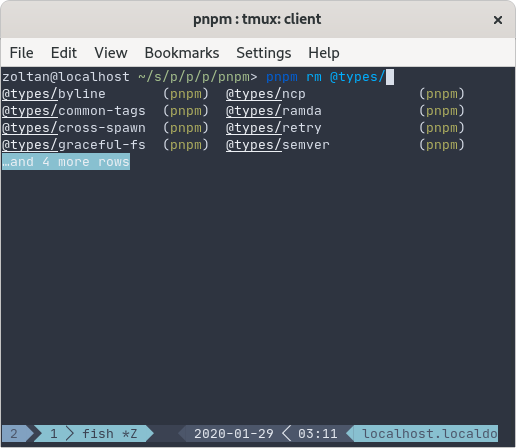Open the Help menu
The width and height of the screenshot is (516, 448).
click(324, 53)
